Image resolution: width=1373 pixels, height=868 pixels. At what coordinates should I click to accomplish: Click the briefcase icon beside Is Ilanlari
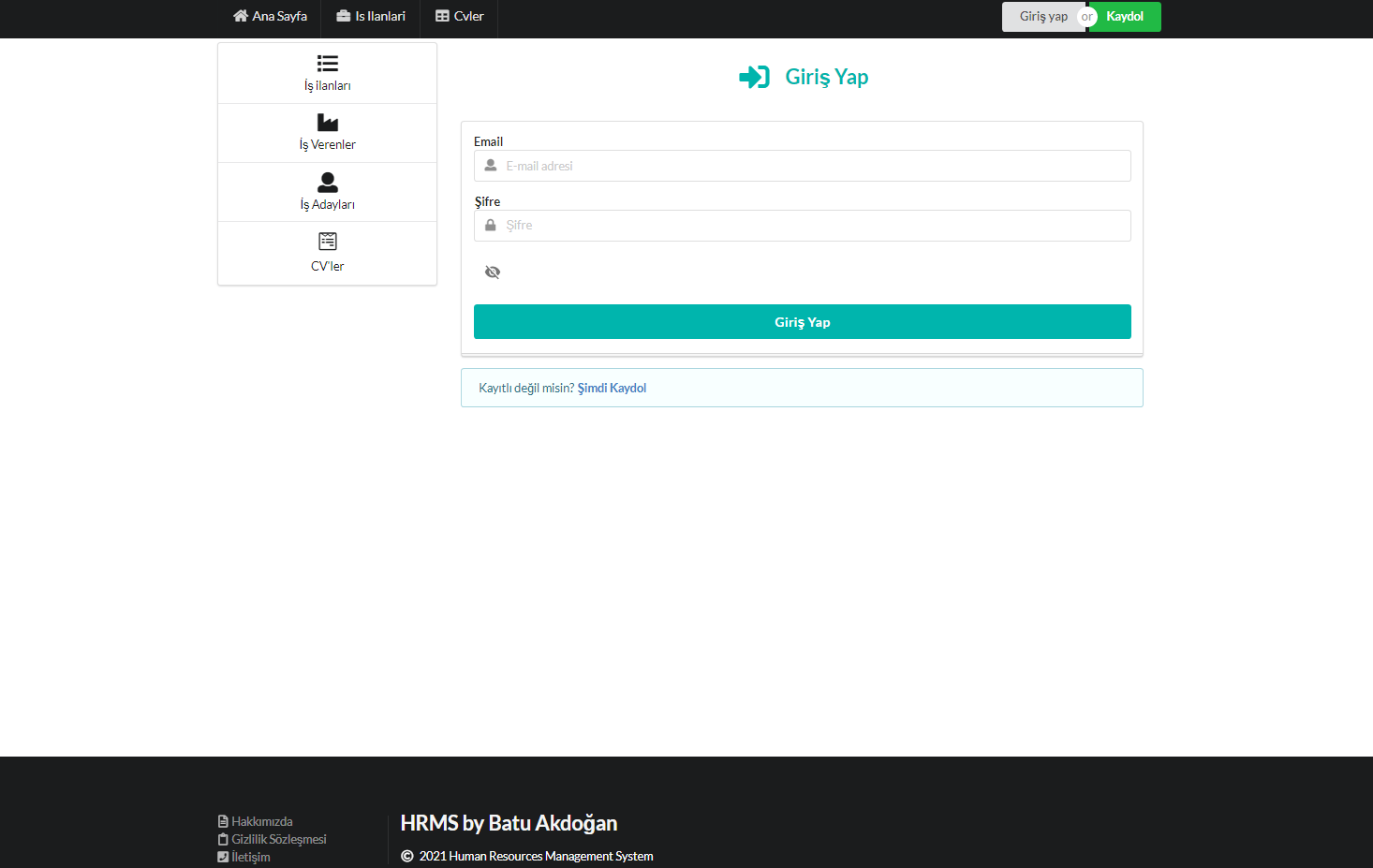click(x=344, y=16)
